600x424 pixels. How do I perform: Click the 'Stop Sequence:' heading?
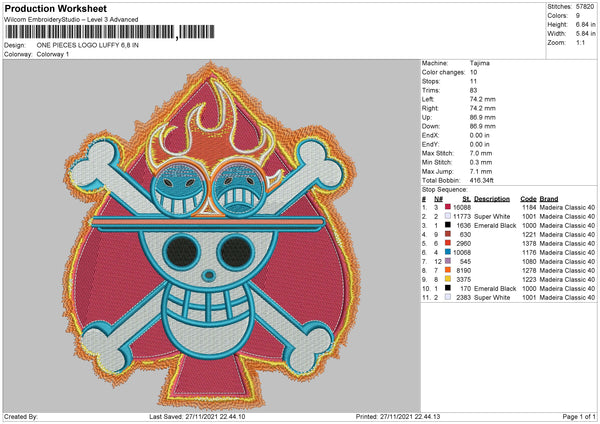pyautogui.click(x=445, y=189)
